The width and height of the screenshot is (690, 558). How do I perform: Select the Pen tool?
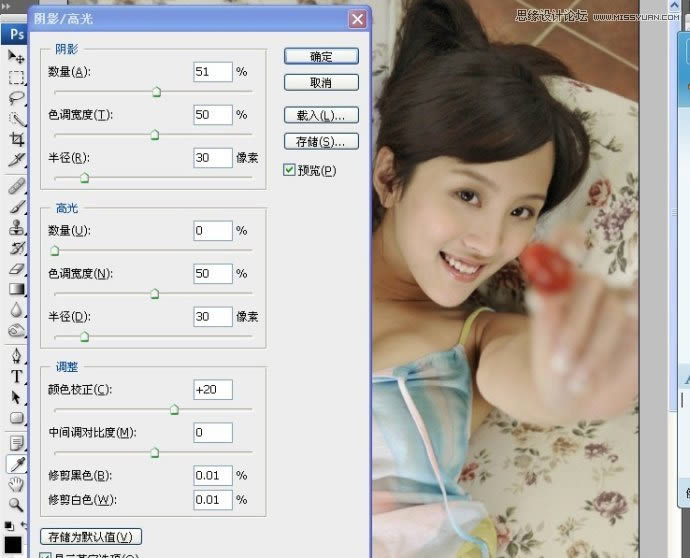[x=16, y=356]
